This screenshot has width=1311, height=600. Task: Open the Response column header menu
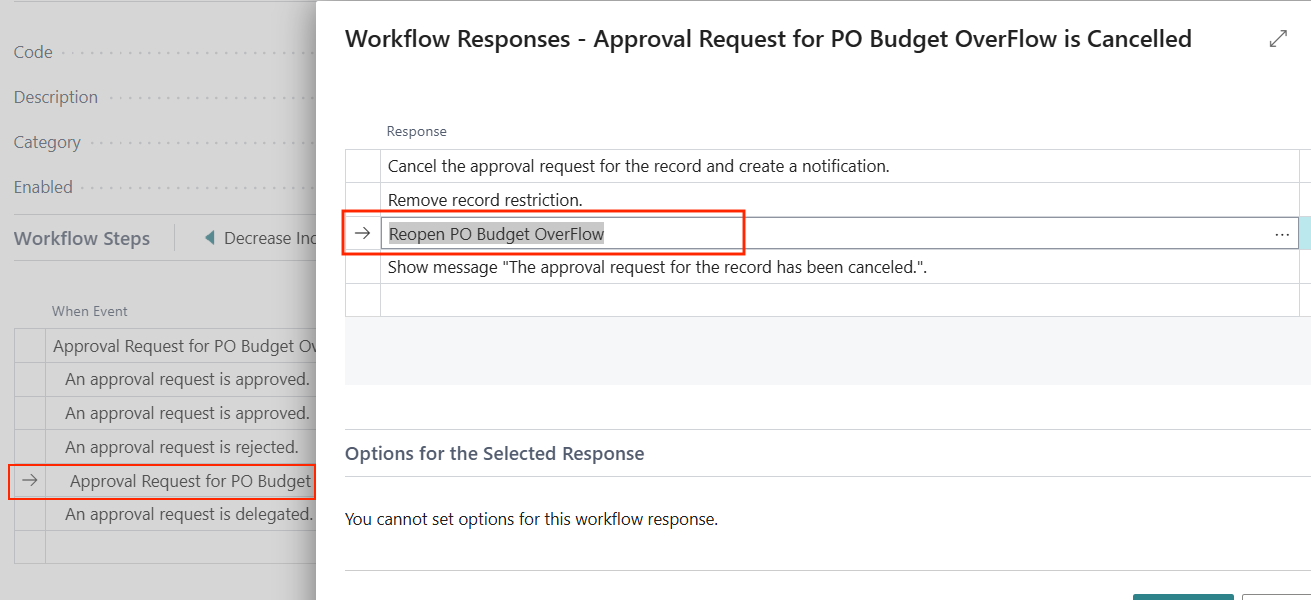(x=417, y=131)
